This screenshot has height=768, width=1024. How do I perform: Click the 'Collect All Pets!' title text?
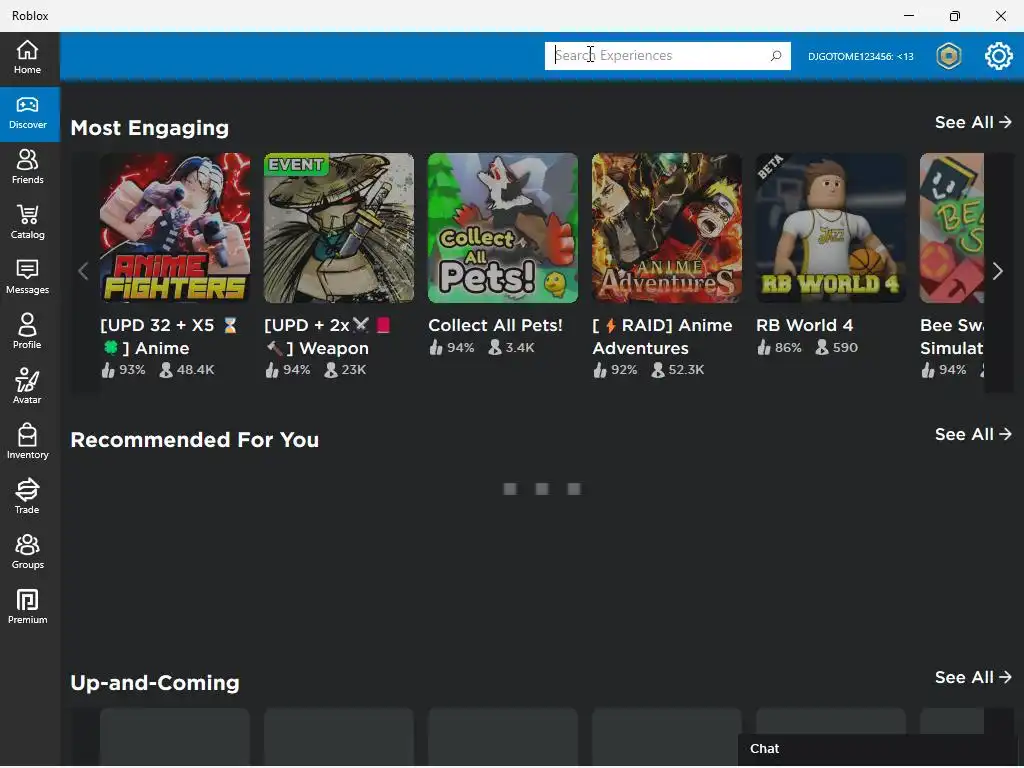(x=495, y=325)
